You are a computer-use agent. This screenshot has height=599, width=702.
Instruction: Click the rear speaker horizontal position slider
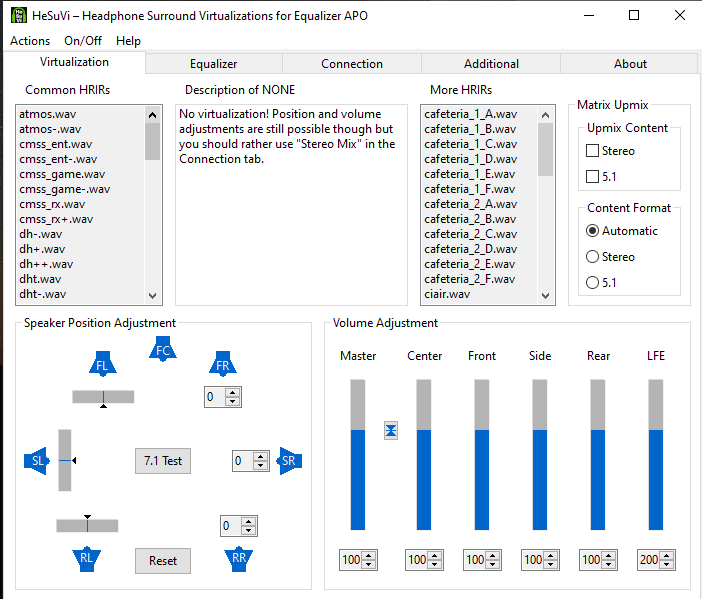point(87,526)
